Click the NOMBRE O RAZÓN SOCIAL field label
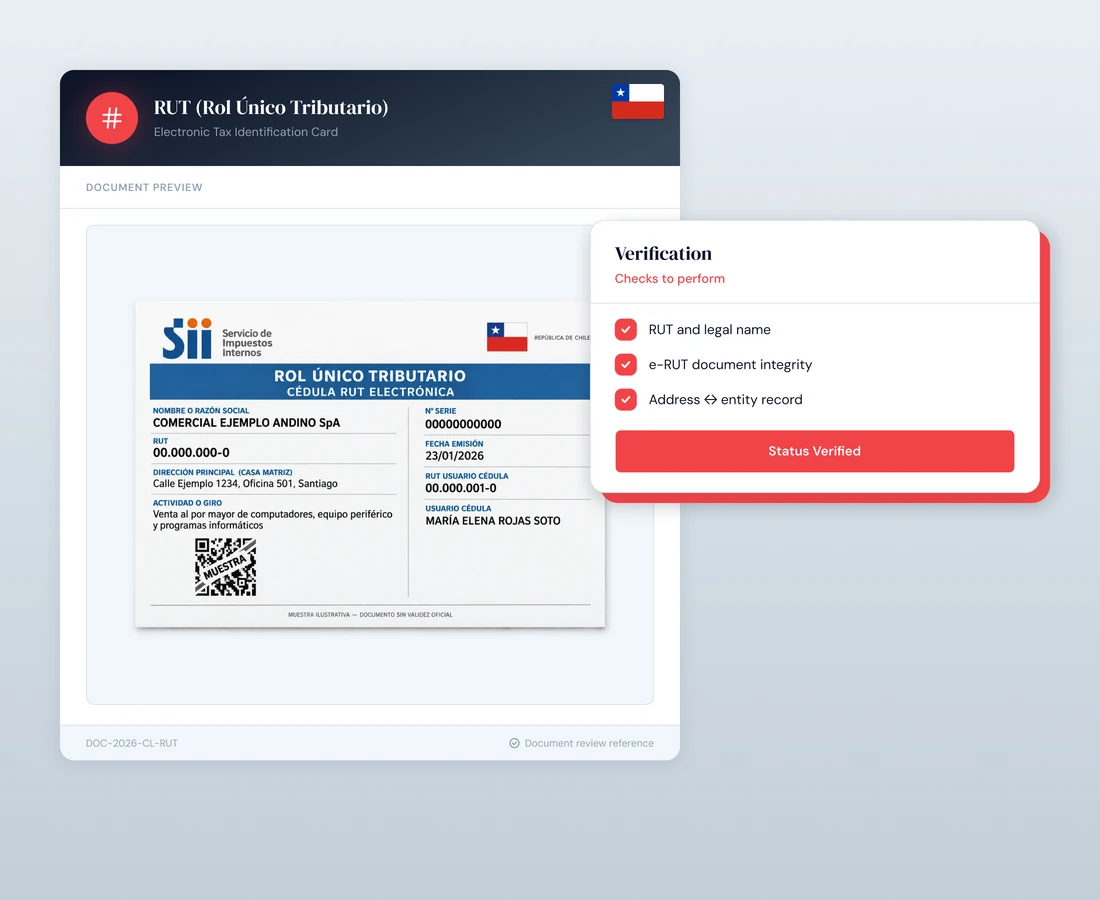This screenshot has height=900, width=1100. (201, 411)
